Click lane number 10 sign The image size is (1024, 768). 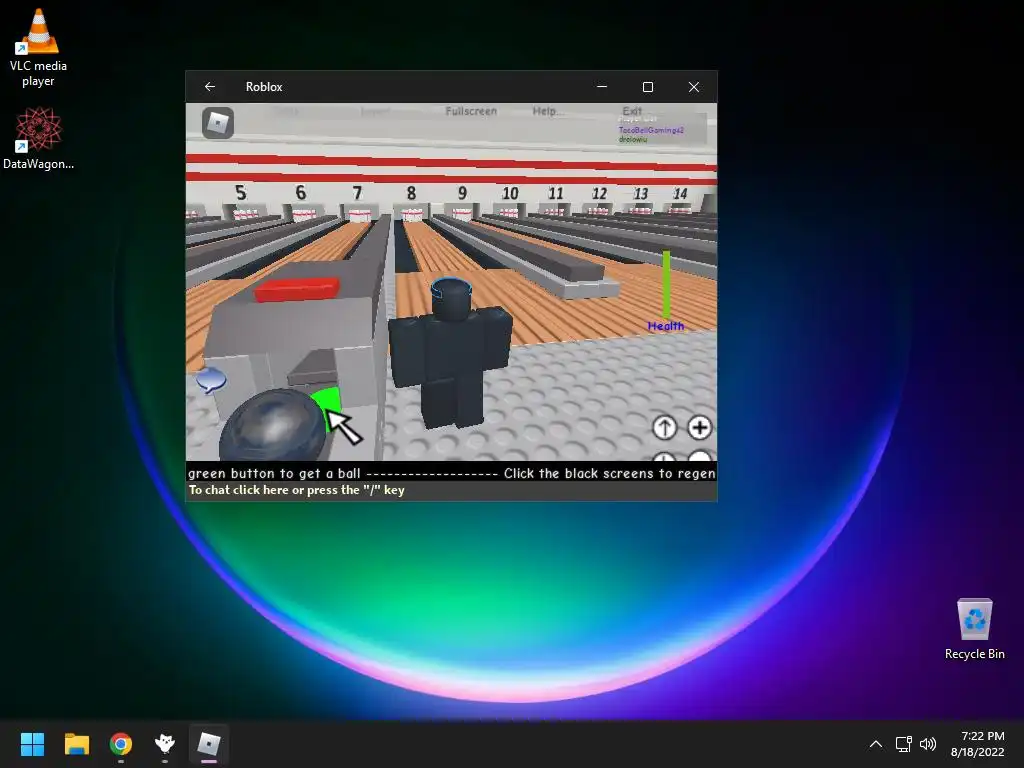pos(510,193)
